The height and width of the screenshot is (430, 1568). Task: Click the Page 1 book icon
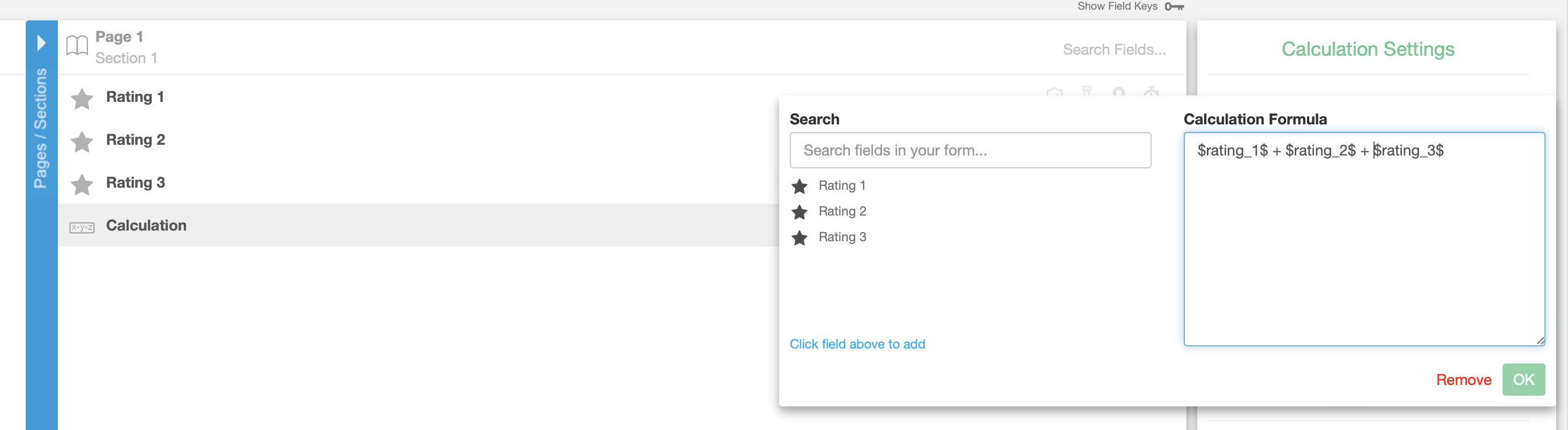(x=77, y=46)
